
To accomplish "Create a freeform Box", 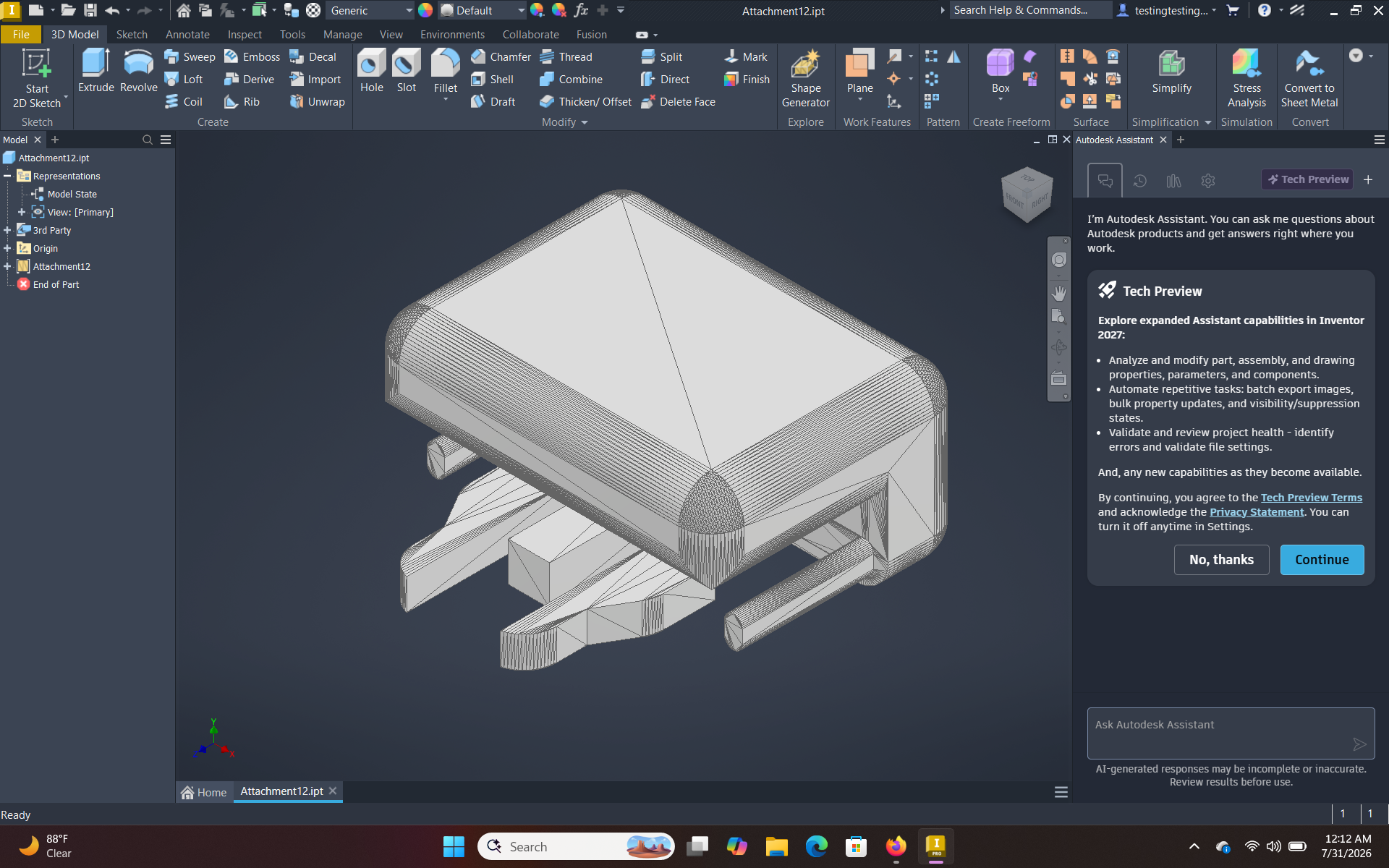I will point(1001,71).
